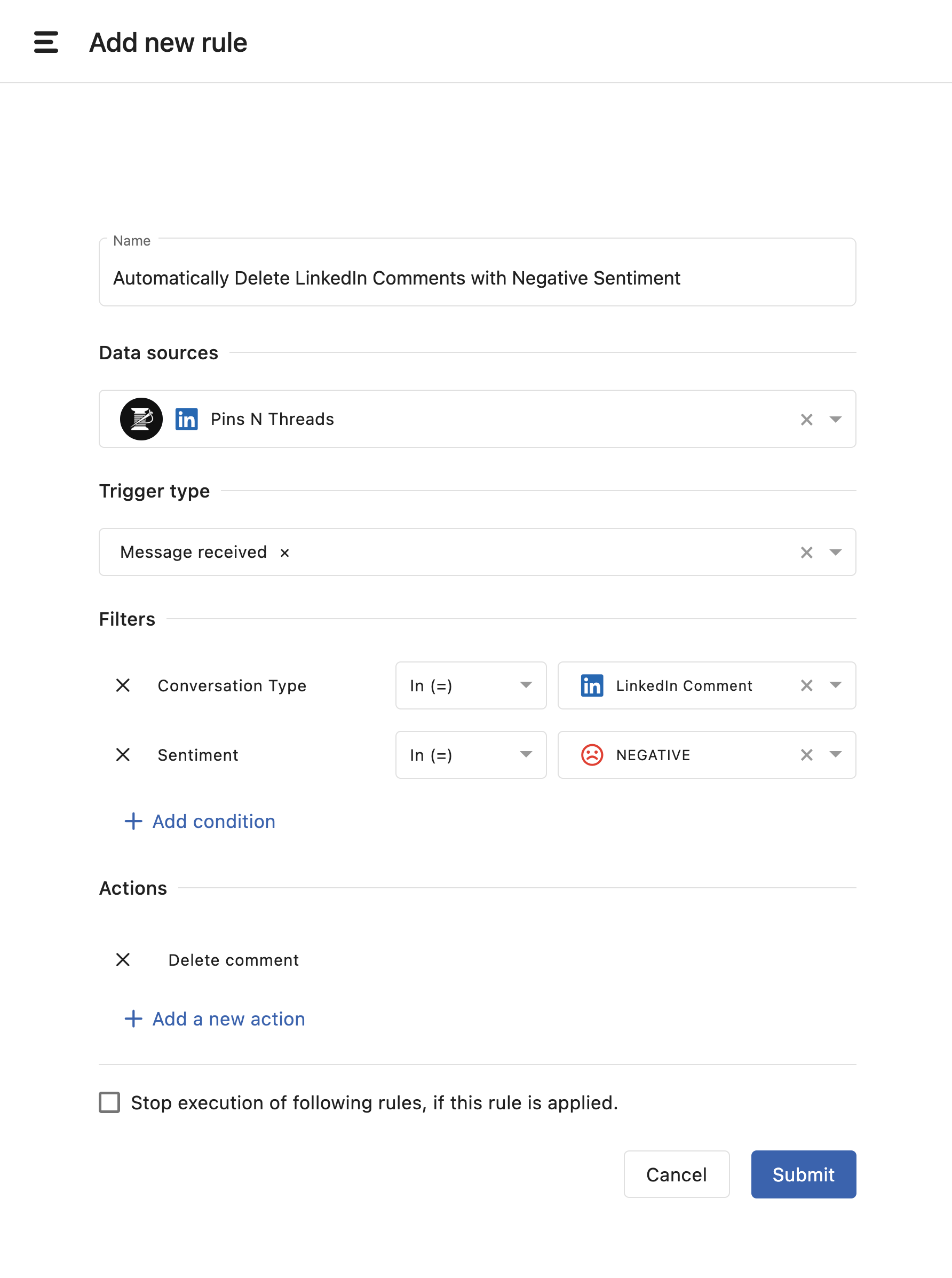Clear all trigger type selections
This screenshot has height=1278, width=952.
pos(806,552)
